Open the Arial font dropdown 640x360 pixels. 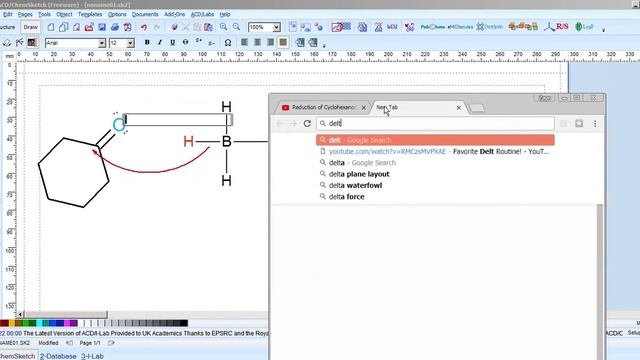pos(102,43)
